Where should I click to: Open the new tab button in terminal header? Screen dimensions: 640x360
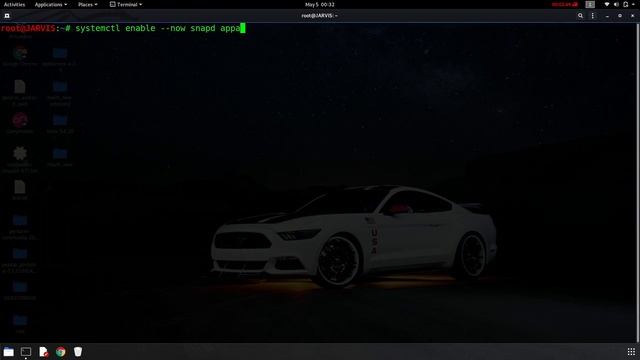click(x=7, y=16)
